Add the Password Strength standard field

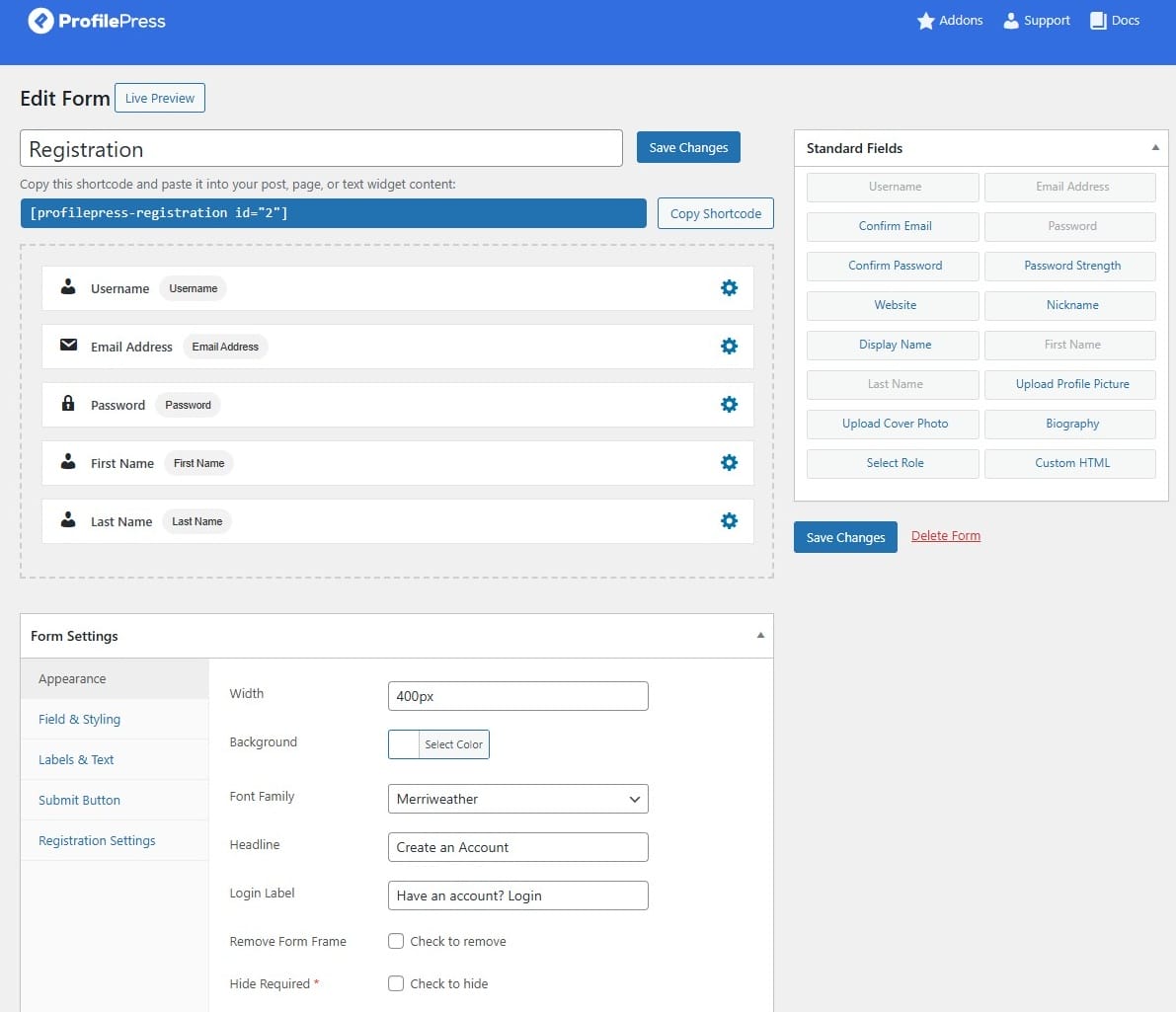pos(1070,266)
